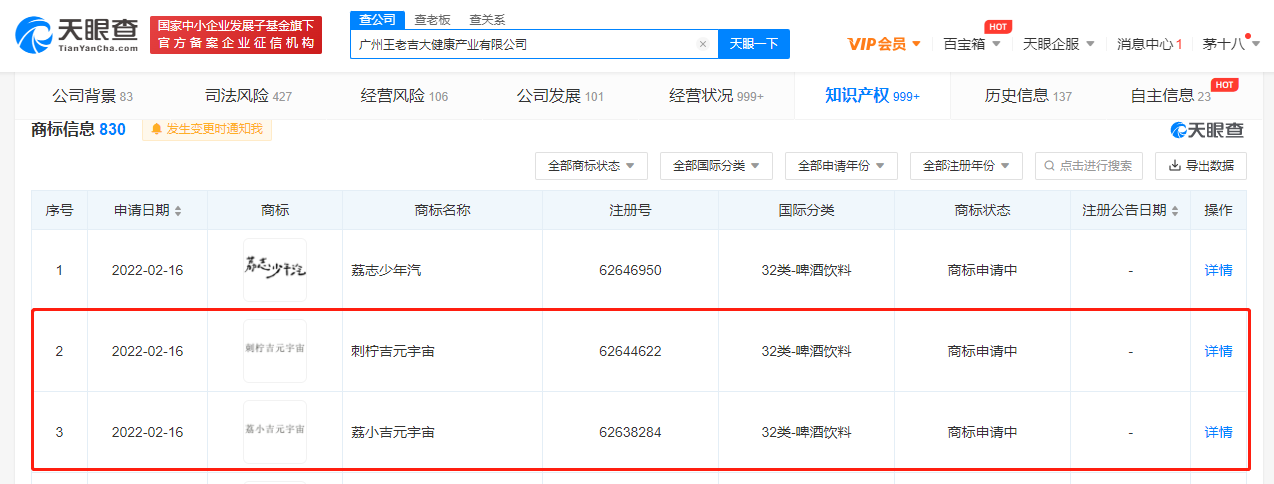Viewport: 1274px width, 484px height.
Task: Click 32类-啤酒饮料 in 荔志少年汽 row
Action: pos(806,270)
